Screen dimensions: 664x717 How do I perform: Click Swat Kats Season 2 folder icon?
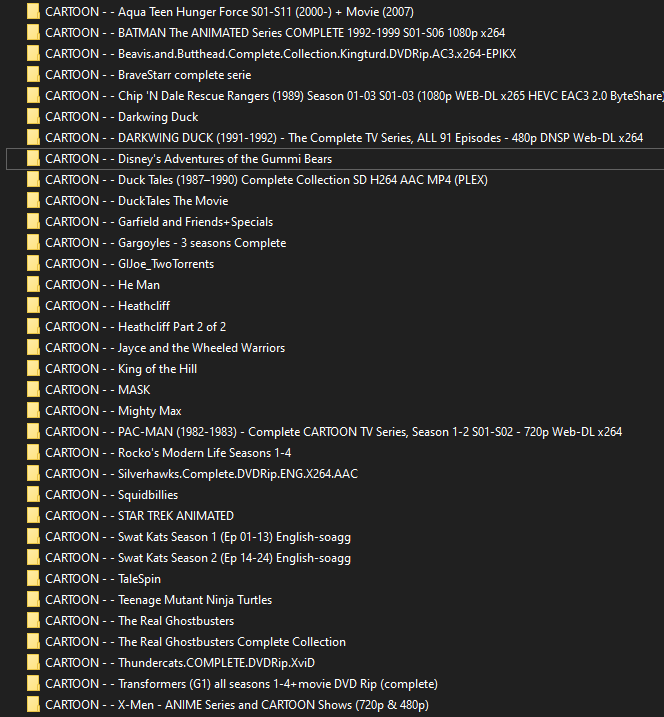tap(33, 558)
